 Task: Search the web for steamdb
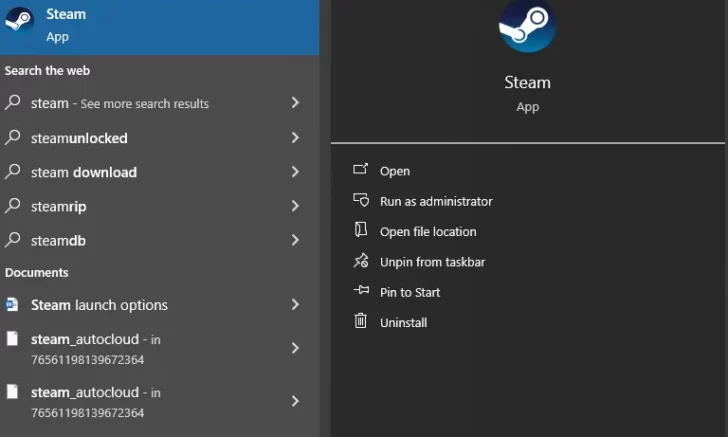pos(159,240)
